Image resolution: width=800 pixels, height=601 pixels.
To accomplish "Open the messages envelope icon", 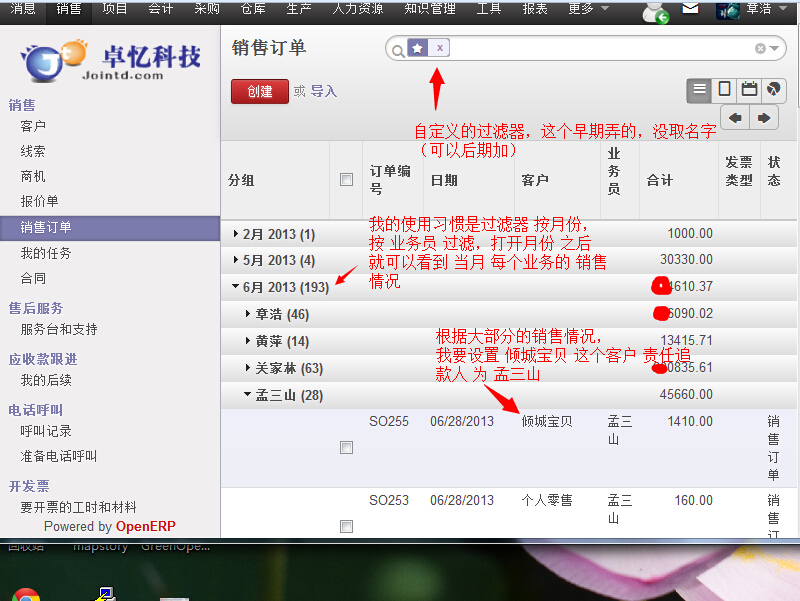I will tap(690, 9).
